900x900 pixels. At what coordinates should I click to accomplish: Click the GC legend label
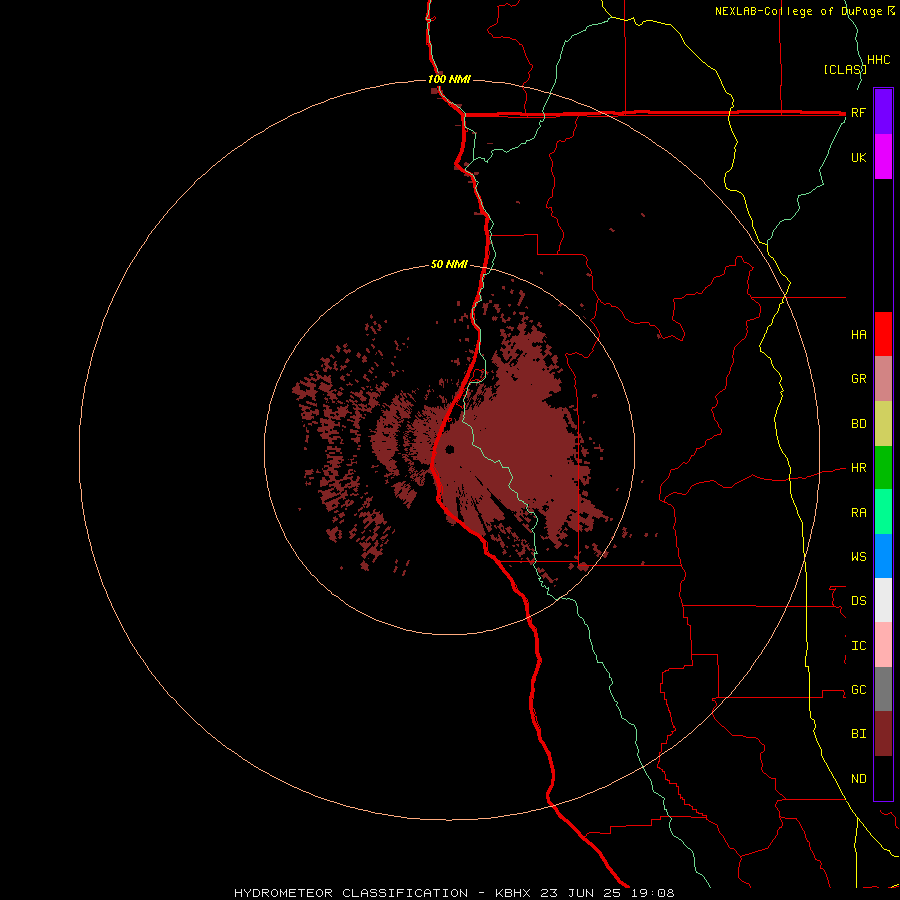(x=858, y=690)
